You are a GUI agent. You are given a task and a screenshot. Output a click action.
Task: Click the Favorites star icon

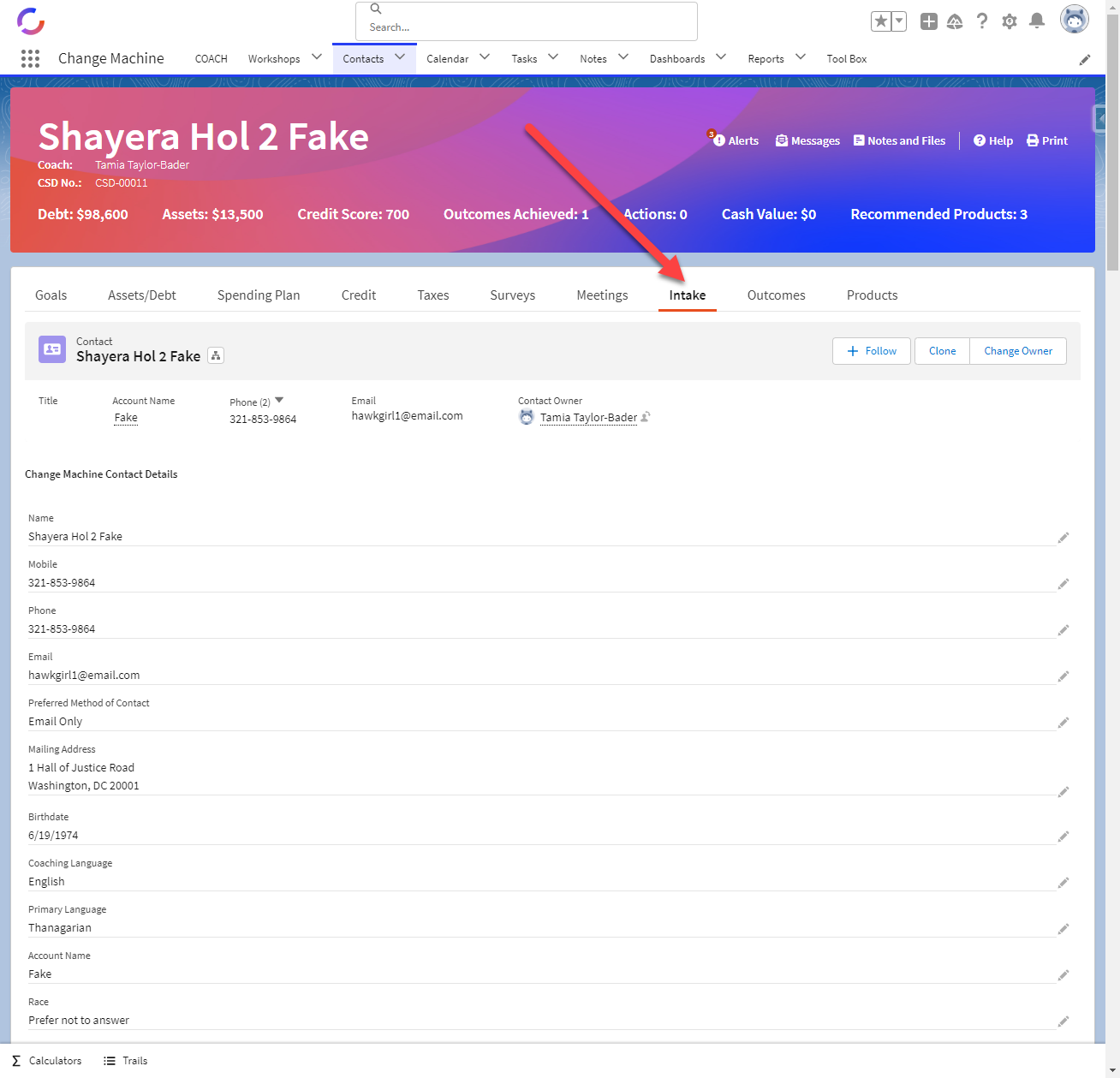click(880, 21)
